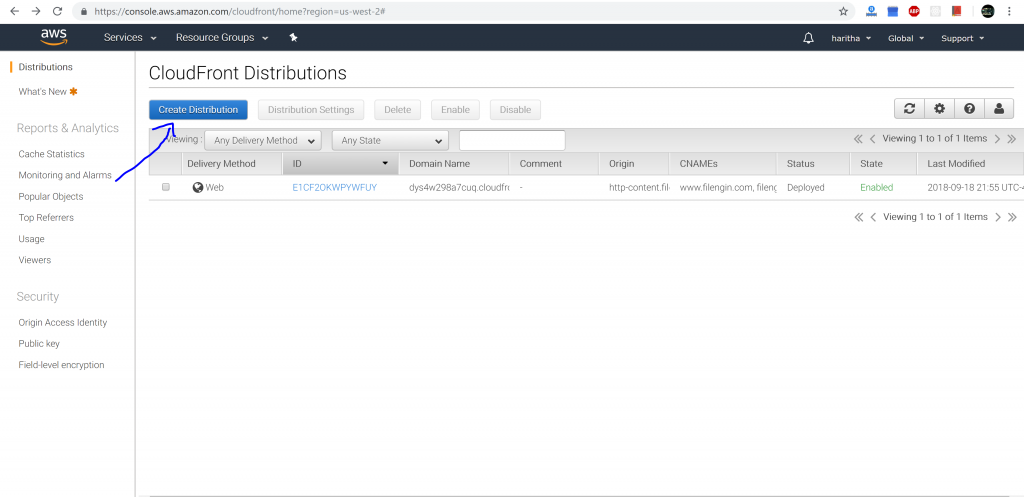Image resolution: width=1024 pixels, height=497 pixels.
Task: Go to next page (bottom pager)
Action: (998, 217)
